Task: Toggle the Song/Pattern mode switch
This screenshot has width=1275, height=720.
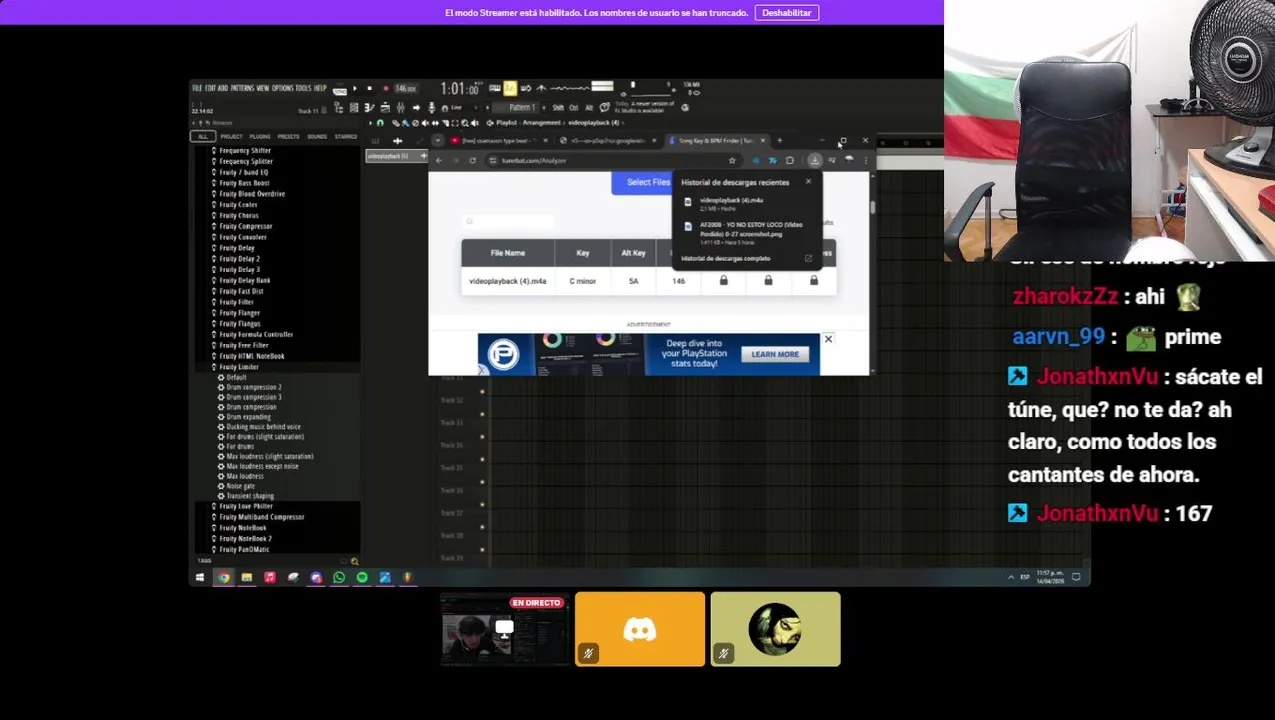Action: (x=340, y=90)
